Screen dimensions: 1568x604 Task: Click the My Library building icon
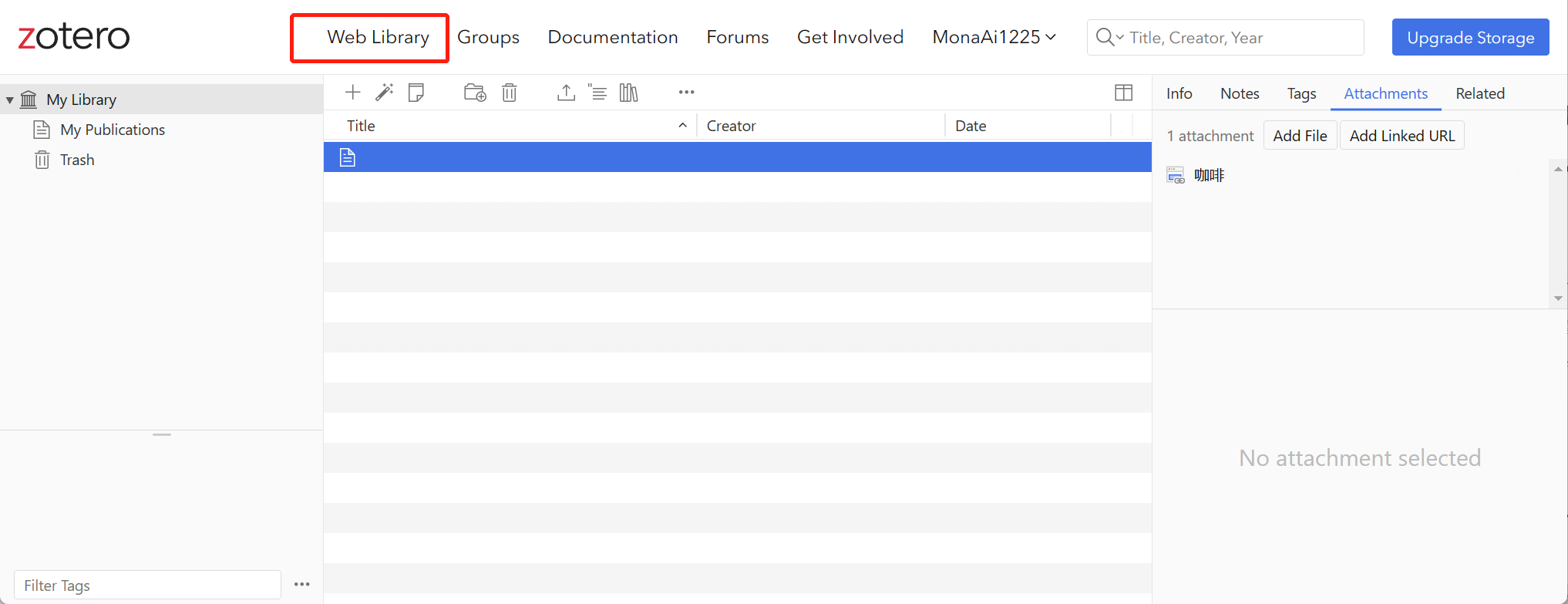click(29, 100)
